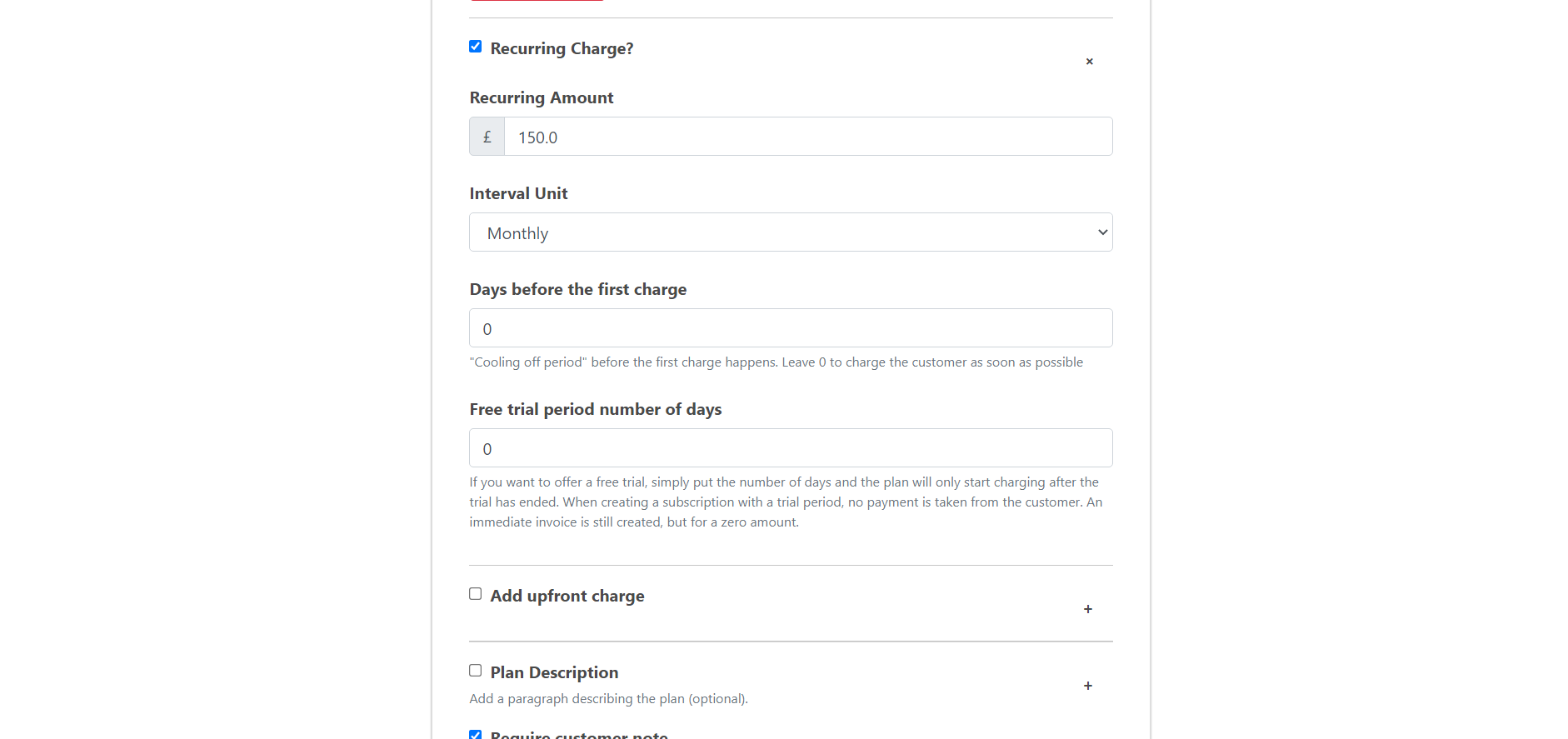This screenshot has width=1568, height=739.
Task: Click the Recurring Amount label
Action: click(x=542, y=97)
